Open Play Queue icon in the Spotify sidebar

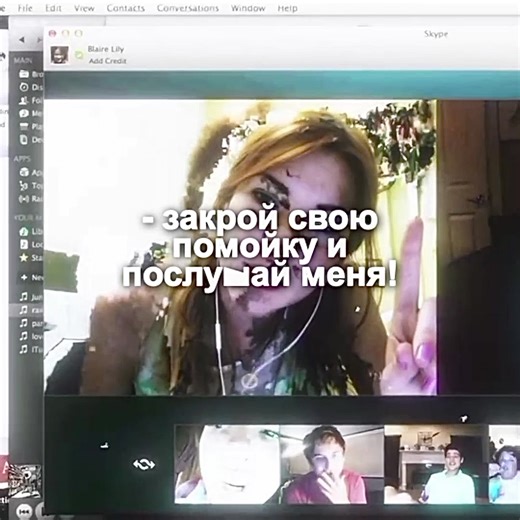(24, 126)
